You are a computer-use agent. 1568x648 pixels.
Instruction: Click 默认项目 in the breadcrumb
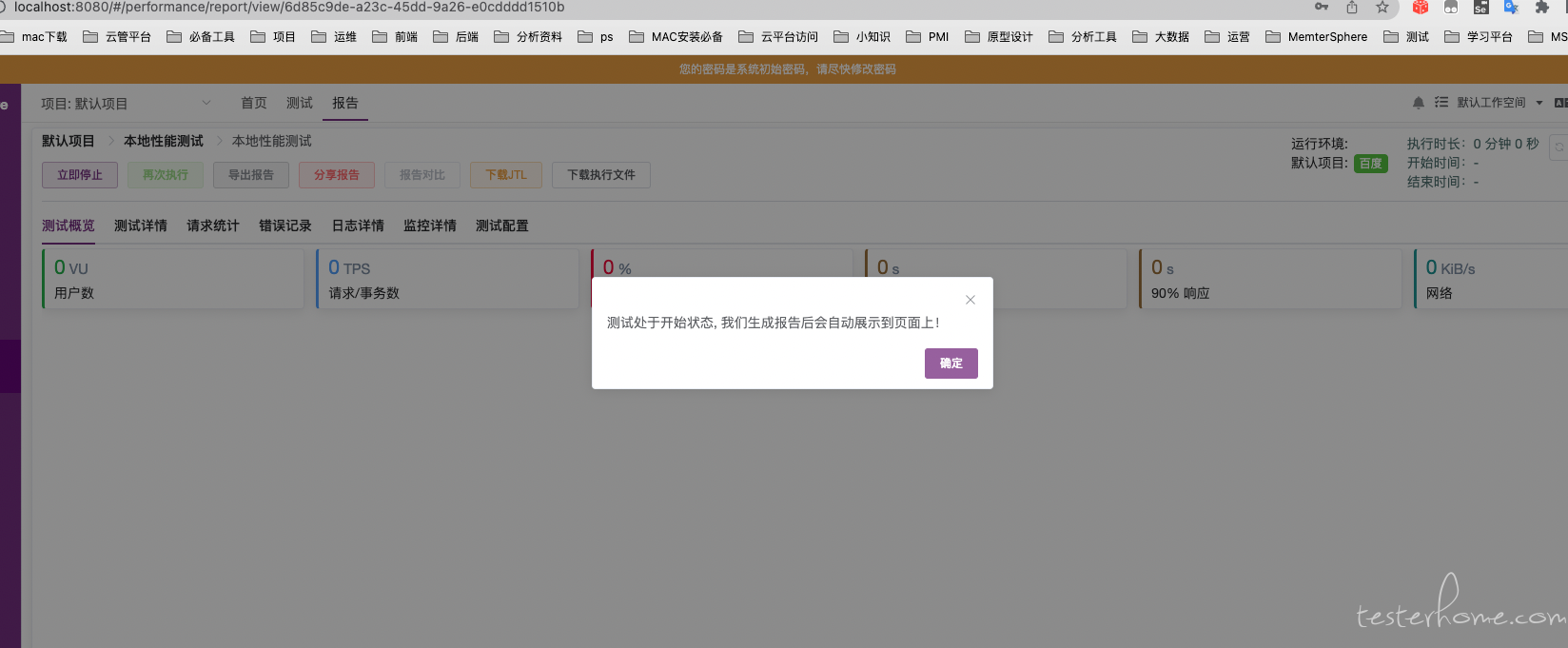click(69, 141)
